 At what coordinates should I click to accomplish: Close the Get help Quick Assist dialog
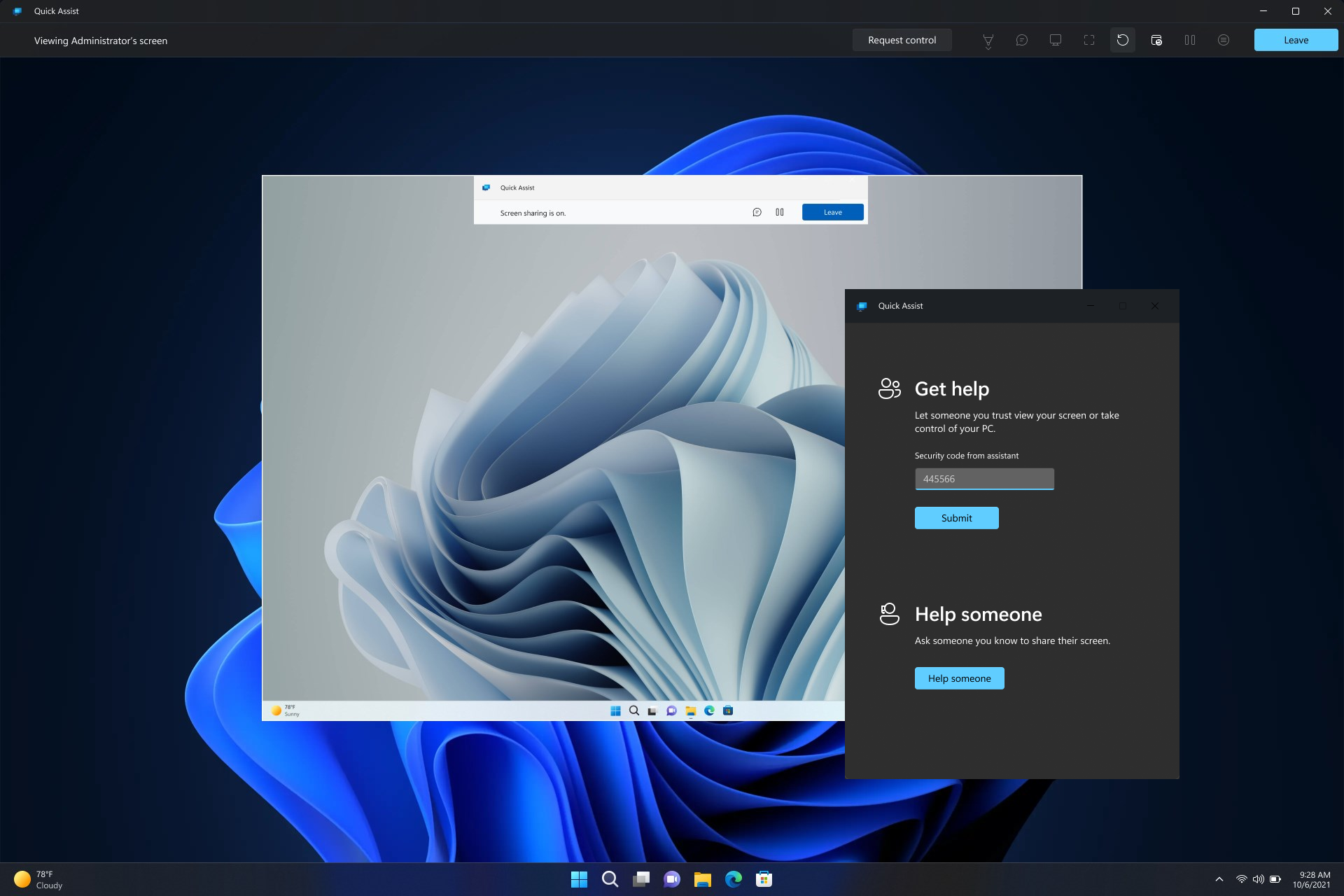tap(1154, 306)
